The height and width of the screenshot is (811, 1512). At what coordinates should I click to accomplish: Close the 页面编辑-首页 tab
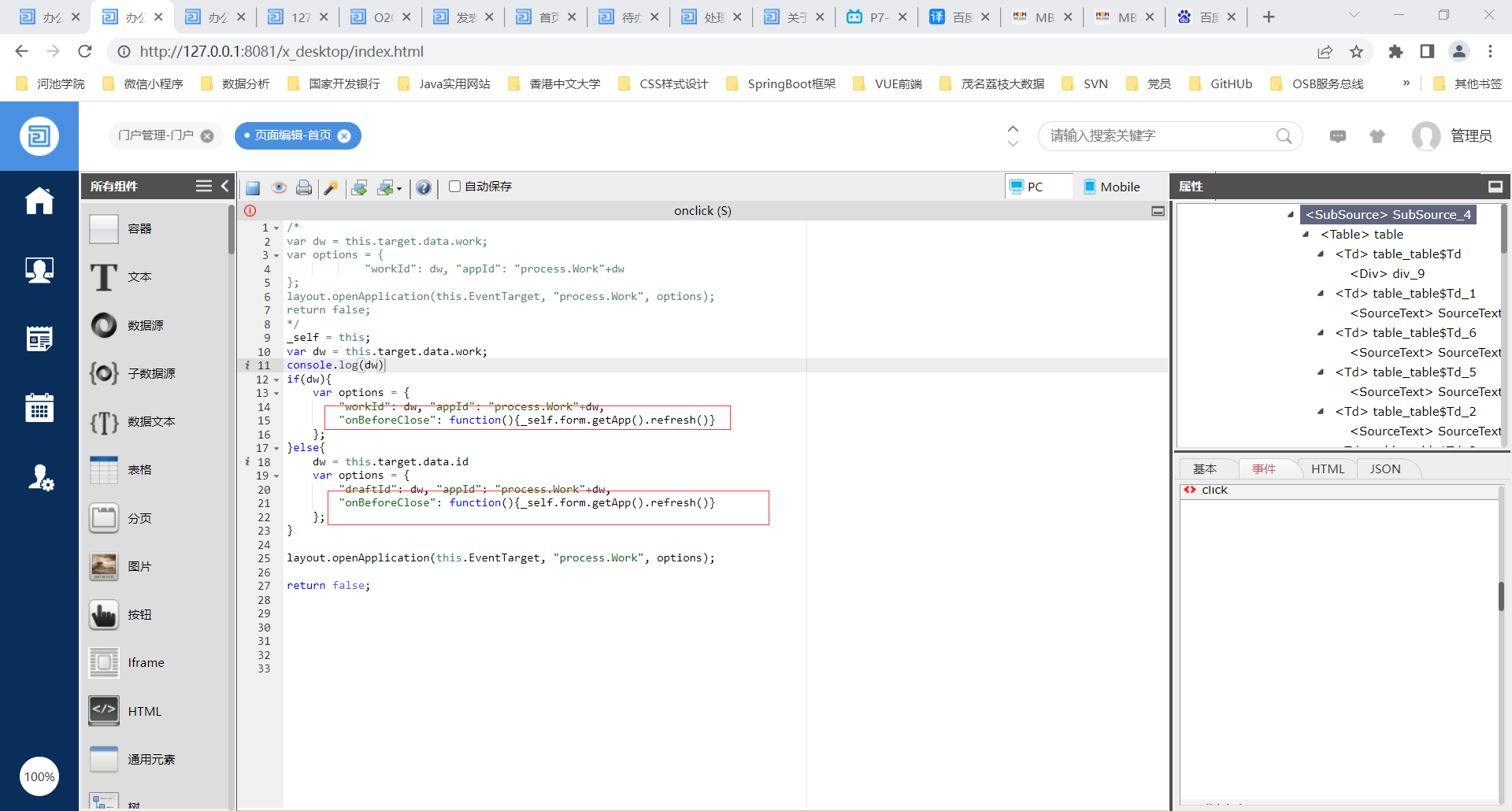344,136
